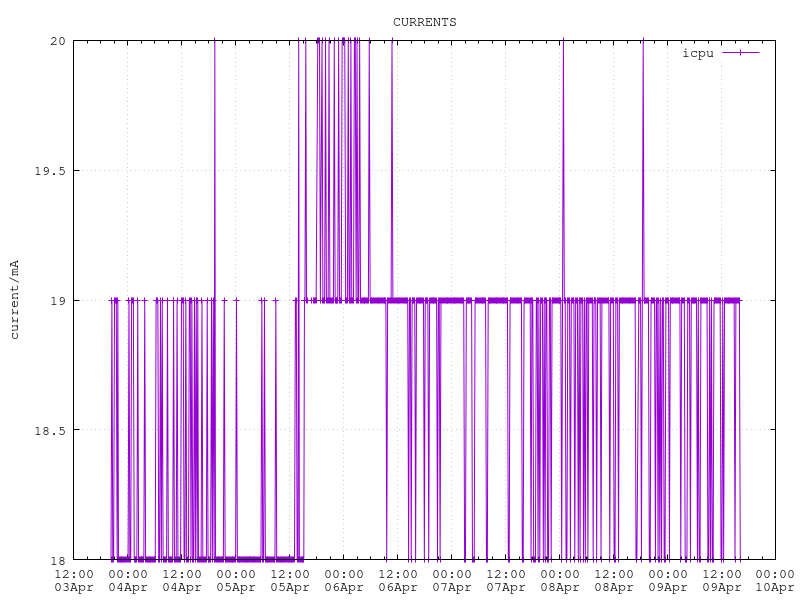This screenshot has height=600, width=800.
Task: Click the 00:00 08Apr x-axis label
Action: coord(560,581)
